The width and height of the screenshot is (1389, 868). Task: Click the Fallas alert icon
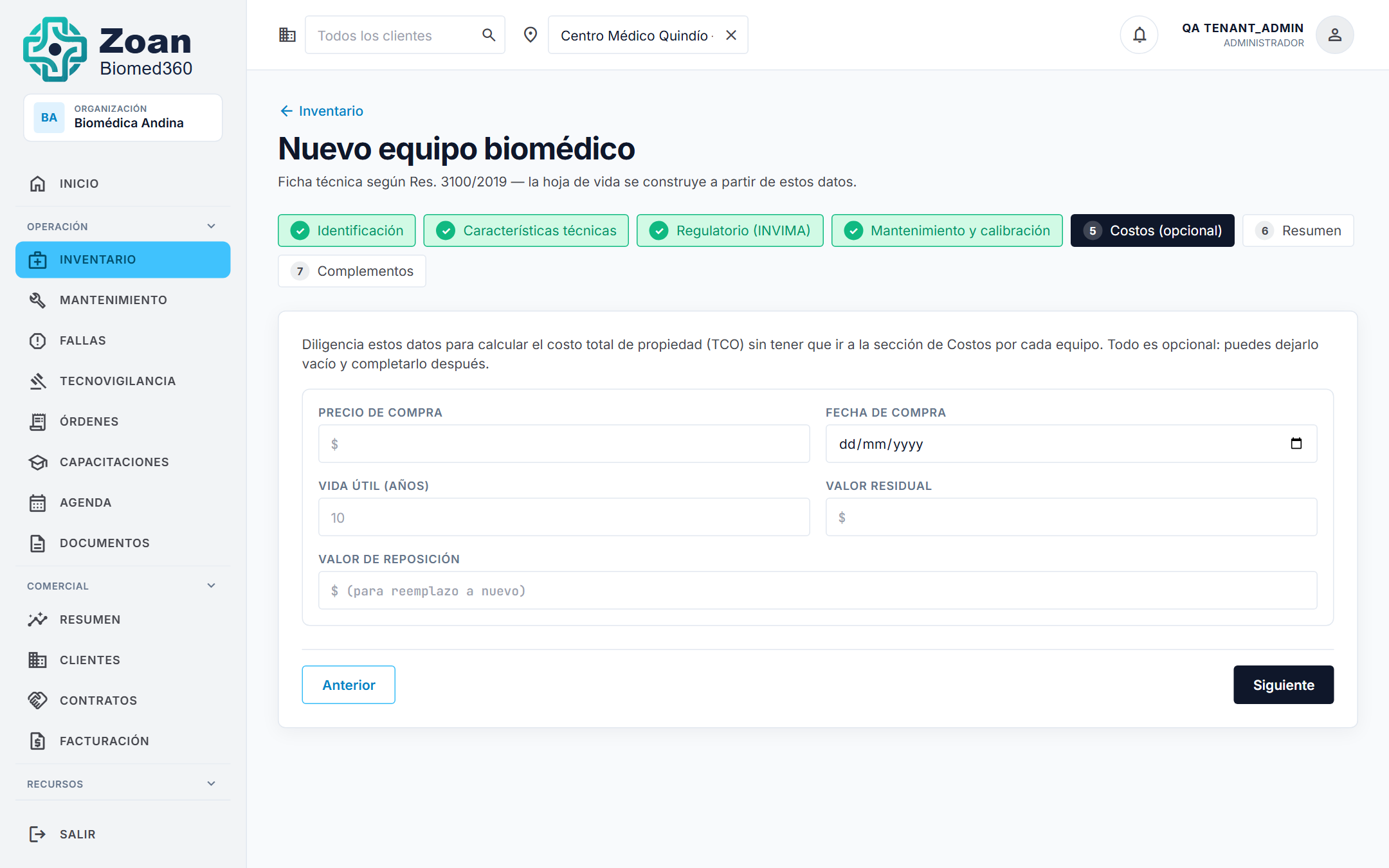38,341
